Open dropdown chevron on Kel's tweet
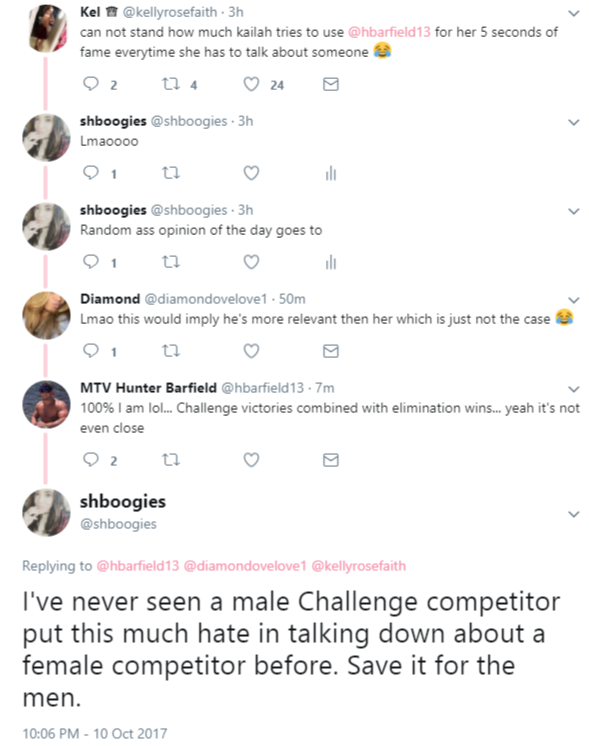The height and width of the screenshot is (749, 589). tap(573, 13)
